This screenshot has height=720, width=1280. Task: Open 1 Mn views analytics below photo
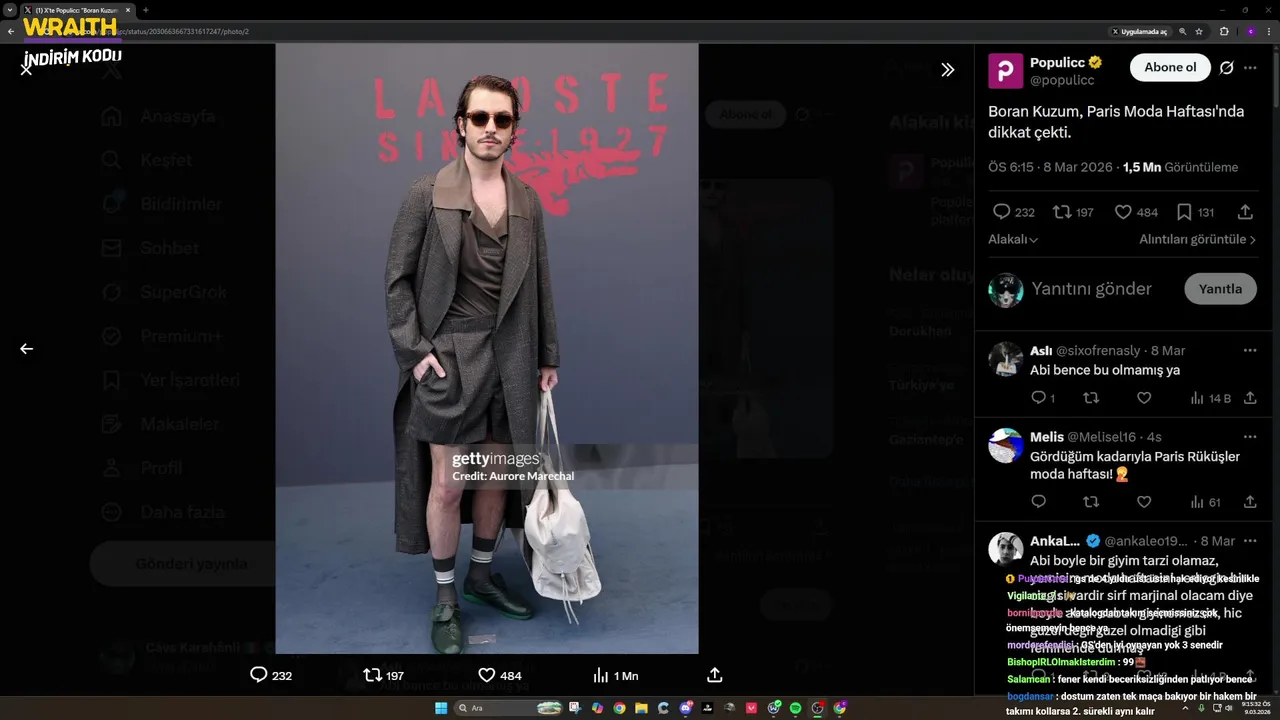point(615,675)
